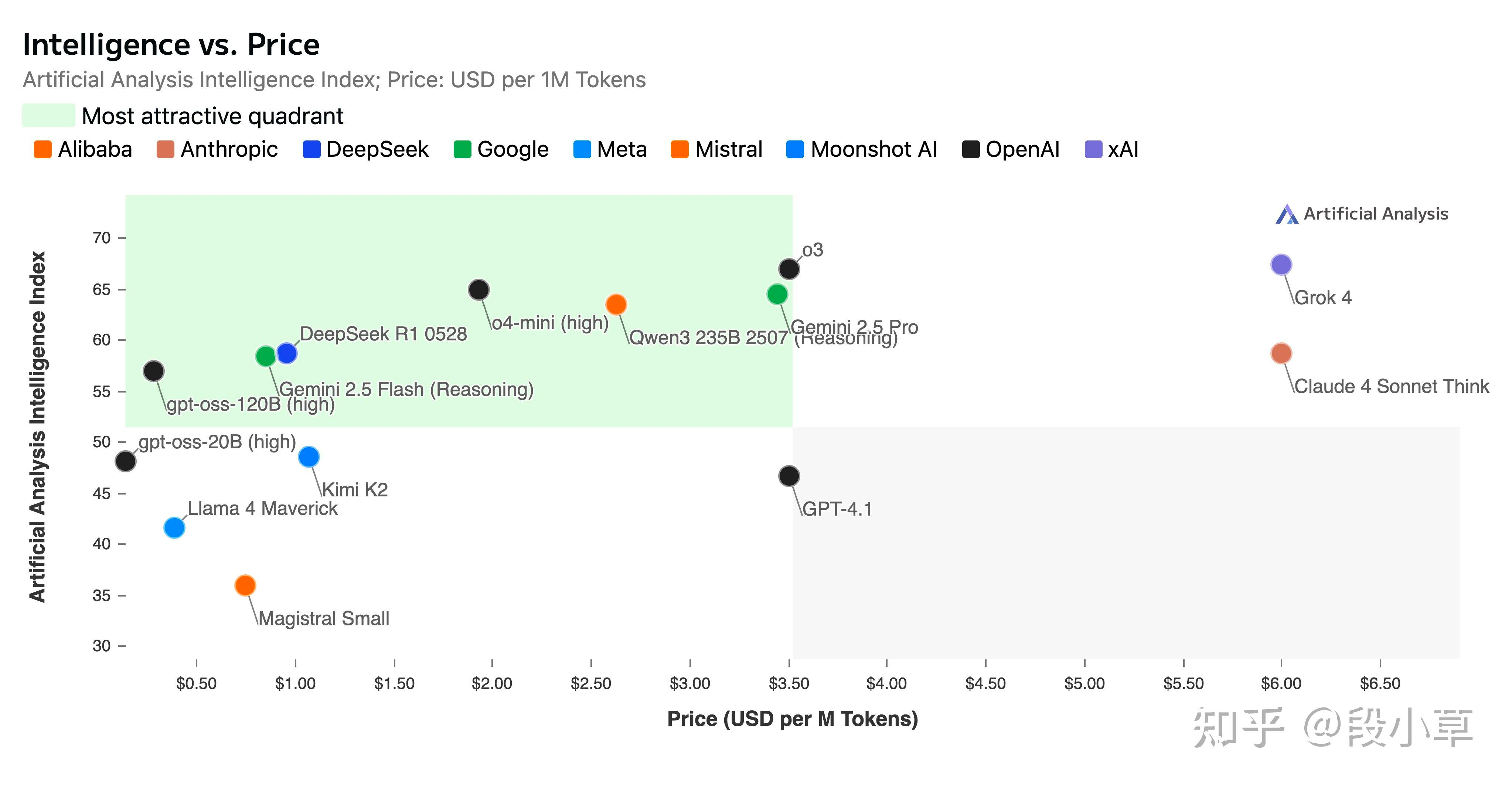Select the Llama 4 Maverick dot

tap(174, 527)
